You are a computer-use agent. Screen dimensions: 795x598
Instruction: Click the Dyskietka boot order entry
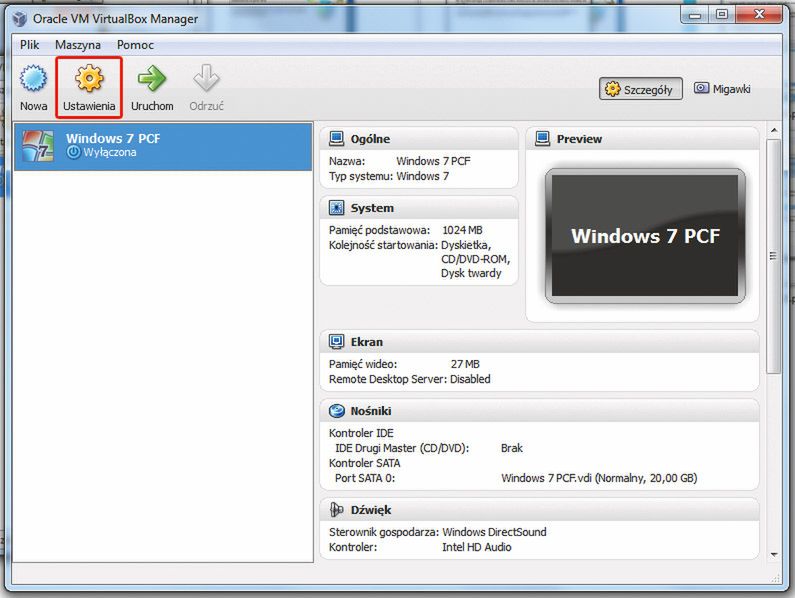tap(466, 245)
